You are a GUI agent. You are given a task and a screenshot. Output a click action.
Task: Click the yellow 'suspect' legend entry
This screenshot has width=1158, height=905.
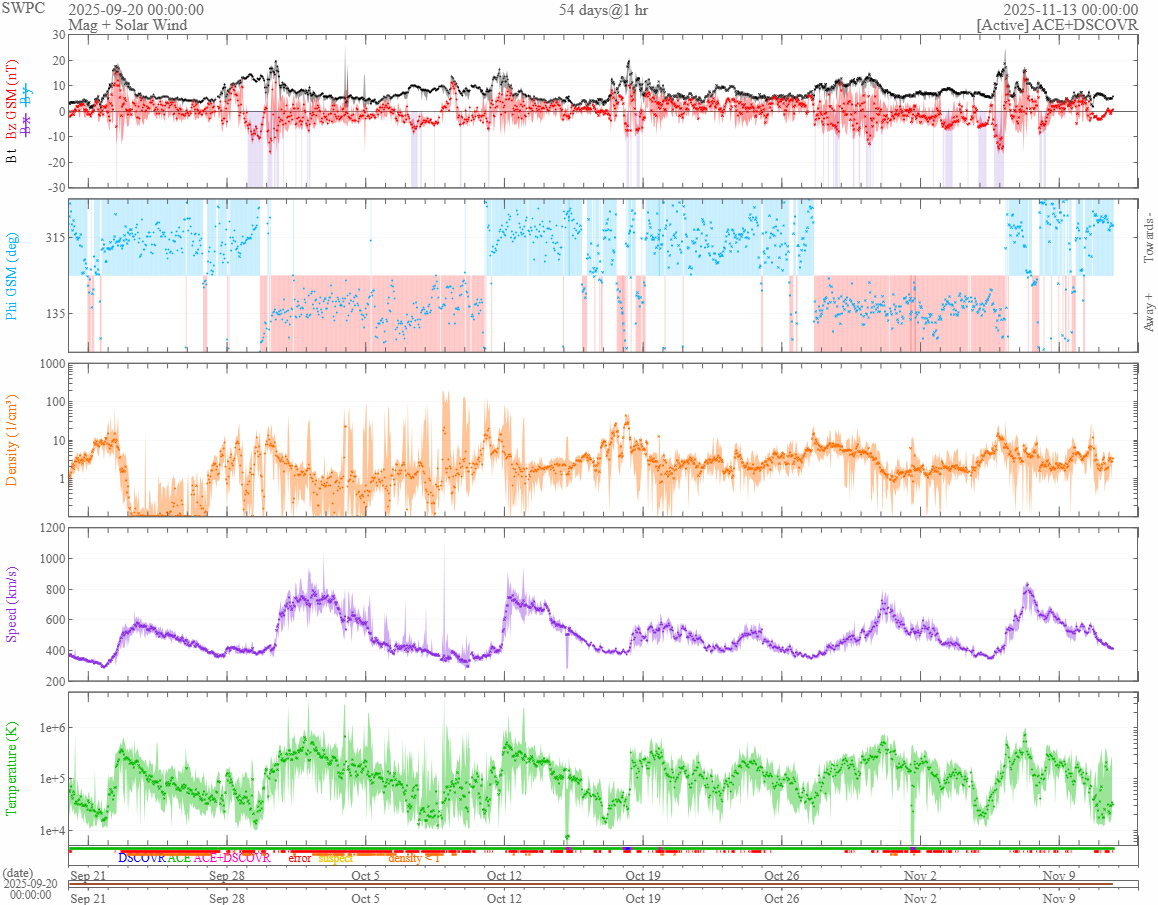tap(336, 858)
